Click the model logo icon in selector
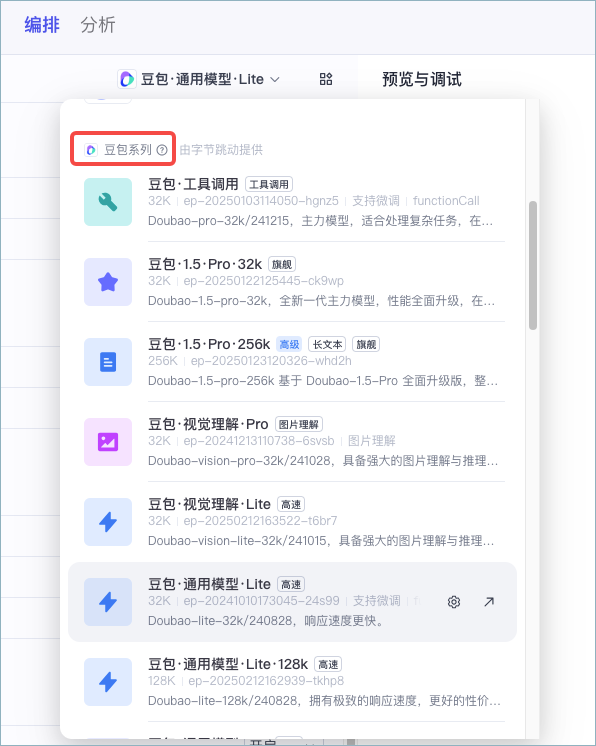The image size is (596, 746). 127,79
